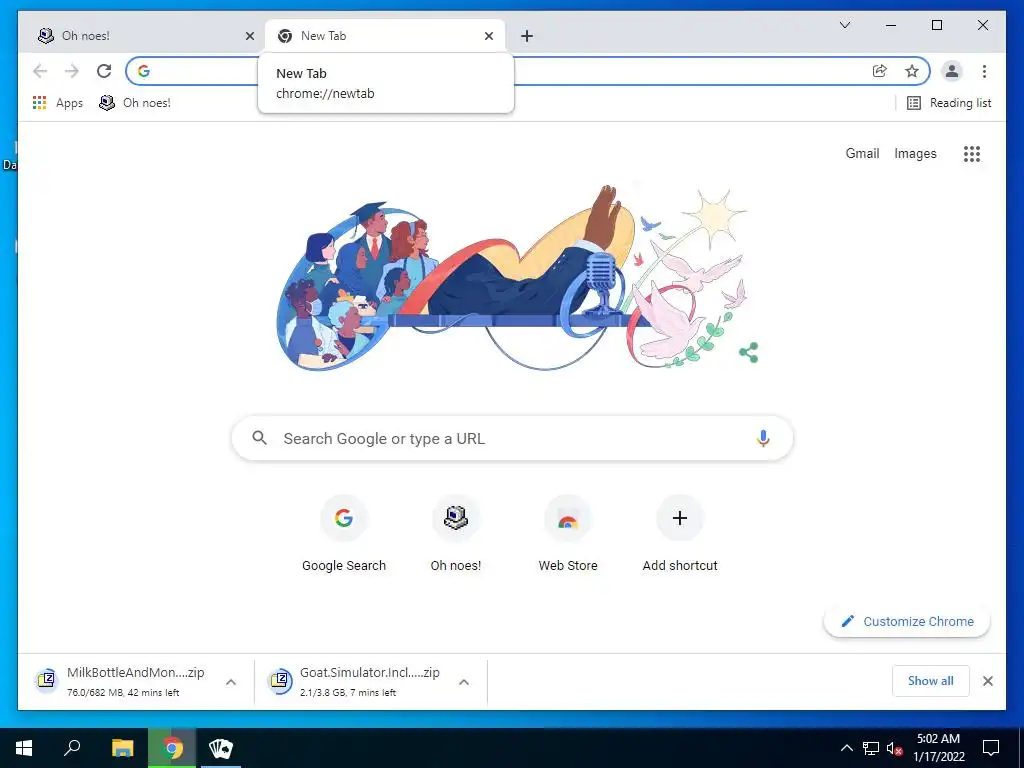
Task: Share the Google Doodle
Action: point(748,353)
